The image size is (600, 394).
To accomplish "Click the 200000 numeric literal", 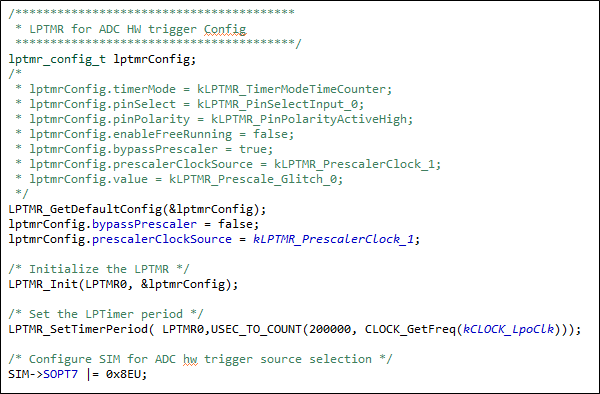I will click(x=330, y=329).
